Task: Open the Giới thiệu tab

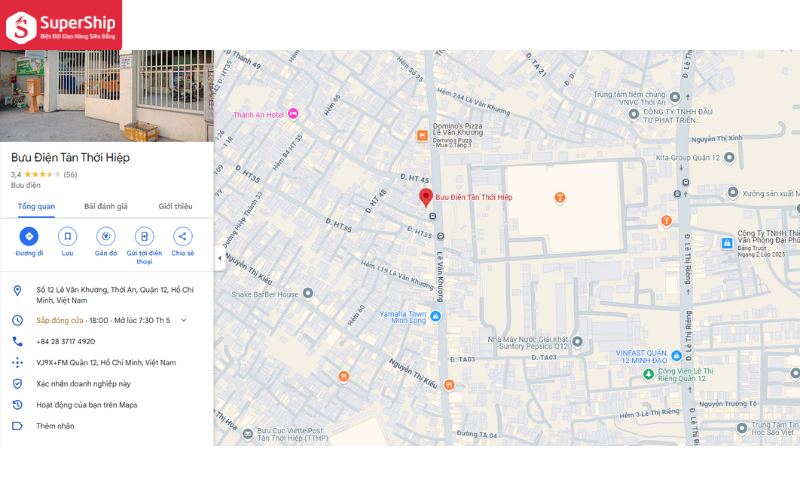Action: pos(175,206)
